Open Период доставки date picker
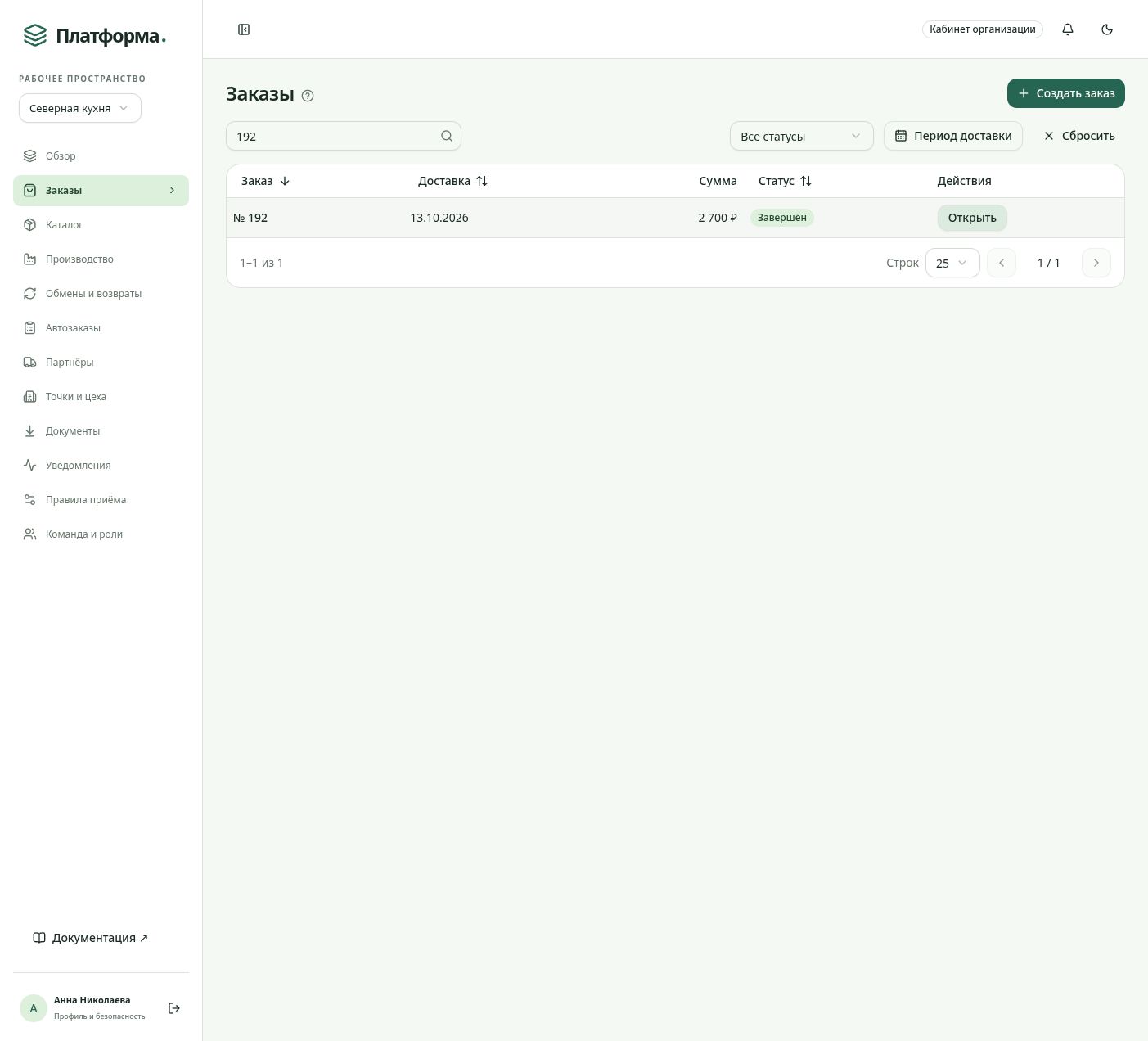1148x1041 pixels. [953, 136]
